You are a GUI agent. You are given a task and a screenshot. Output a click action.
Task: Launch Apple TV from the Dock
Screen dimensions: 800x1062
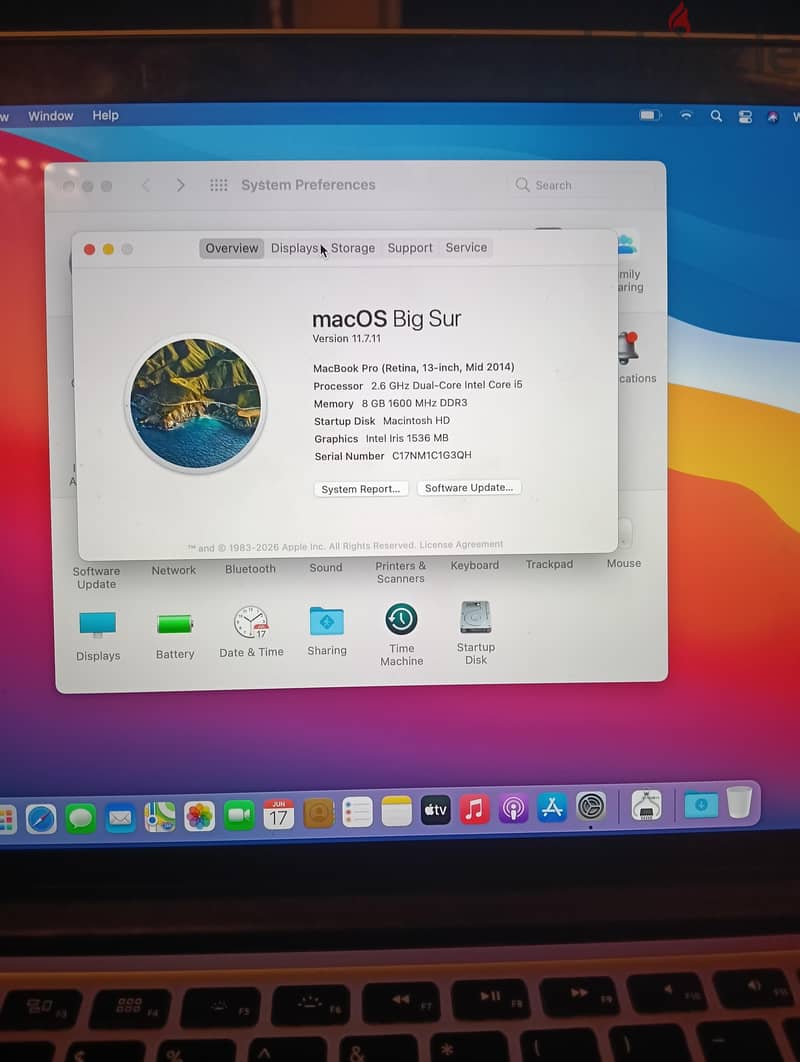436,809
